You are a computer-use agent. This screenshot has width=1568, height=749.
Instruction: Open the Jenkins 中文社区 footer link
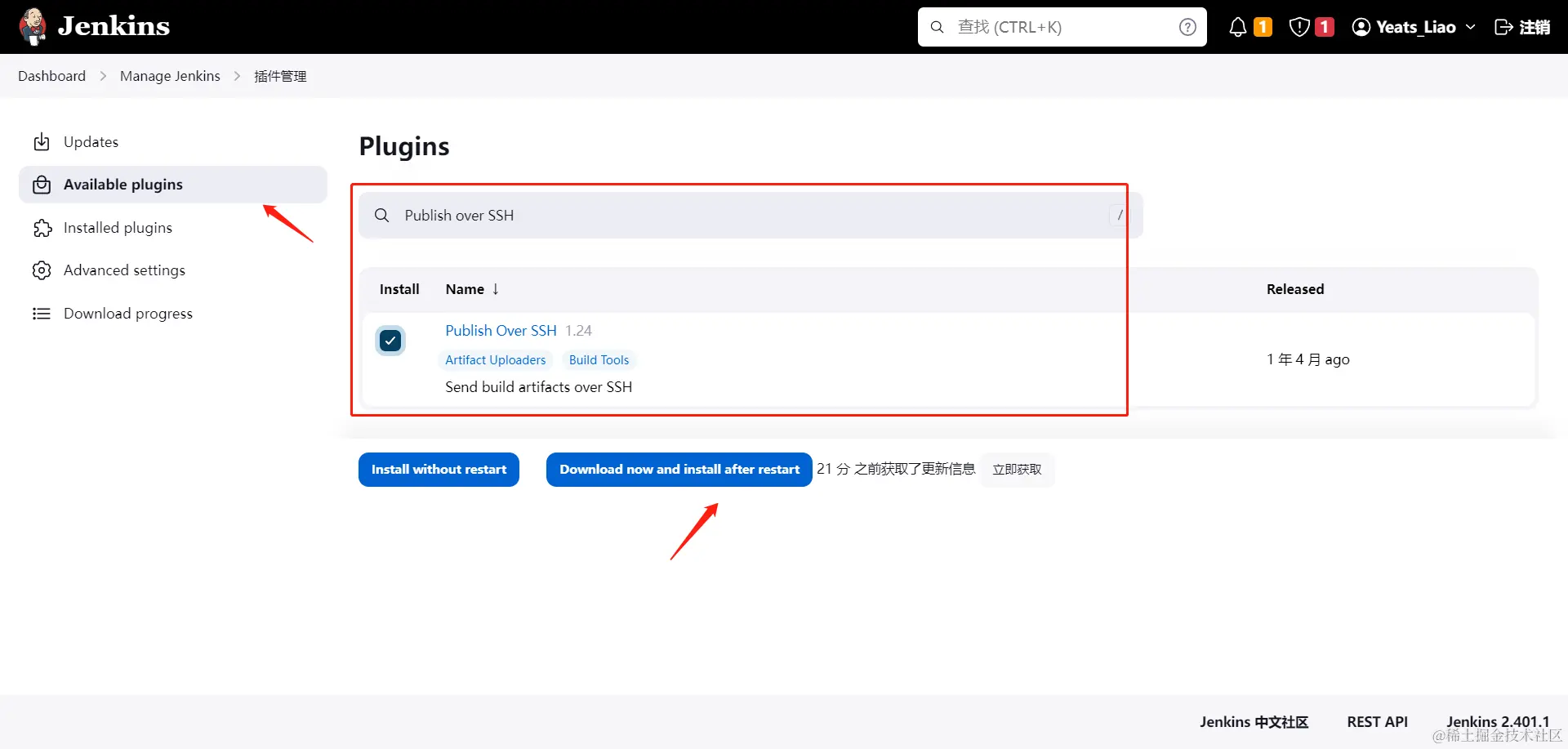click(x=1254, y=722)
